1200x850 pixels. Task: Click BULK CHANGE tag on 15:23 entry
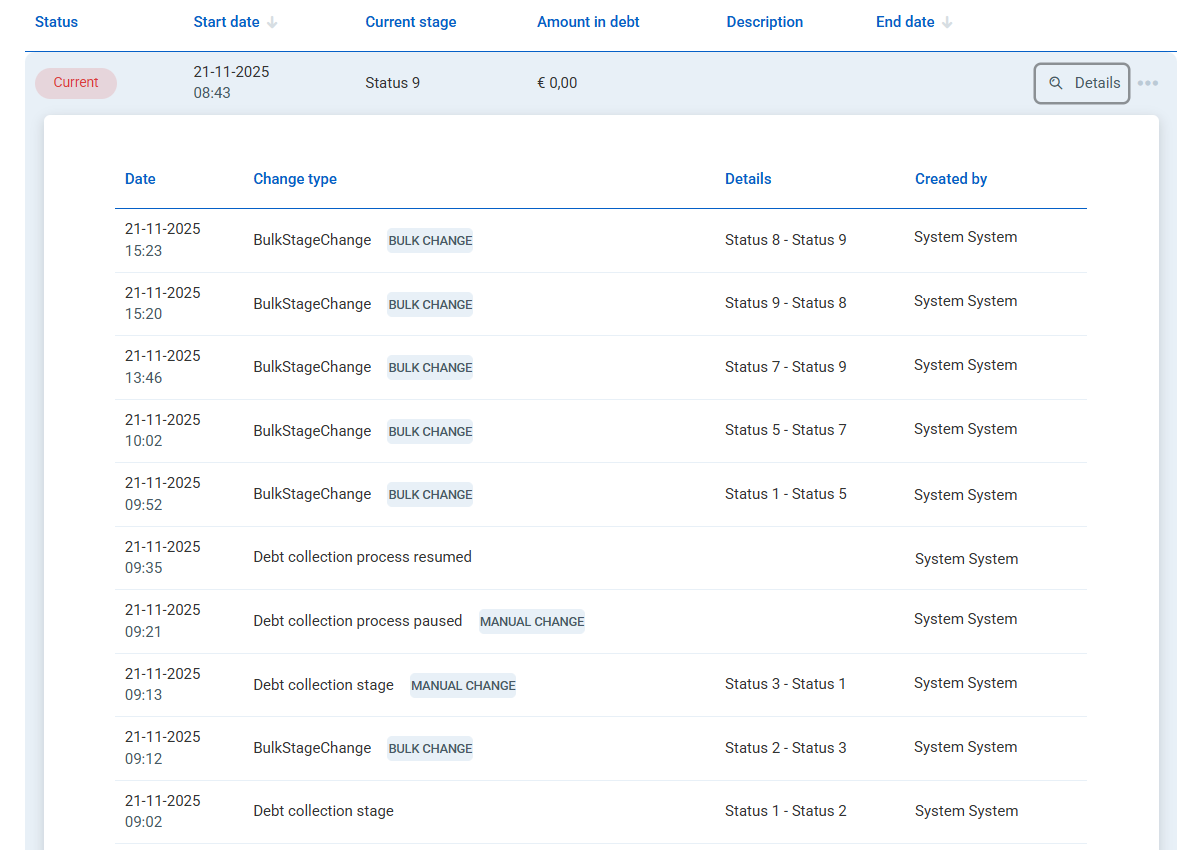pos(430,241)
